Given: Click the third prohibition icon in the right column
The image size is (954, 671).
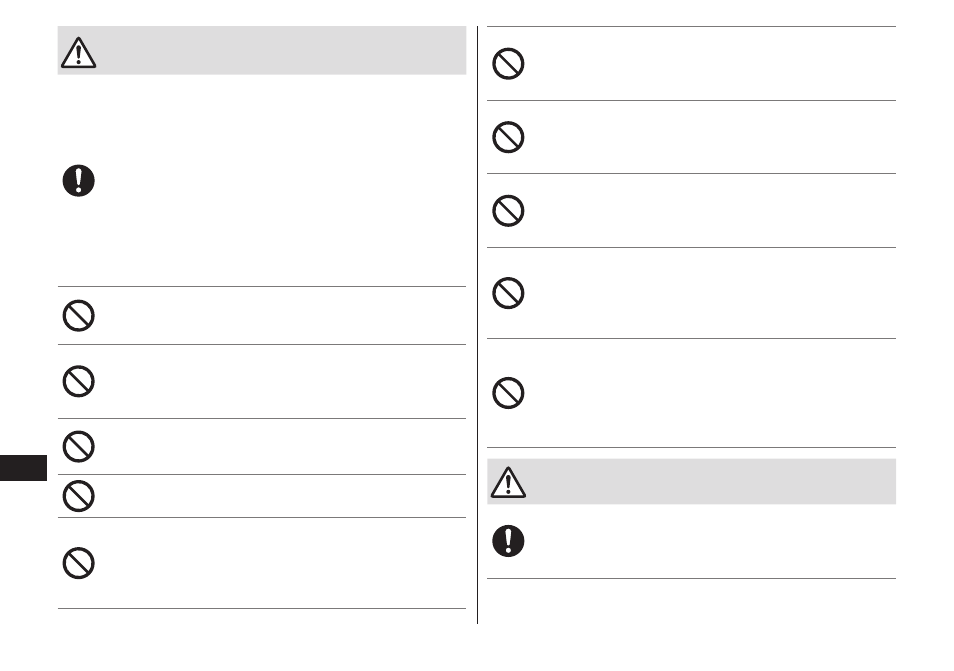Looking at the screenshot, I should click(x=508, y=211).
